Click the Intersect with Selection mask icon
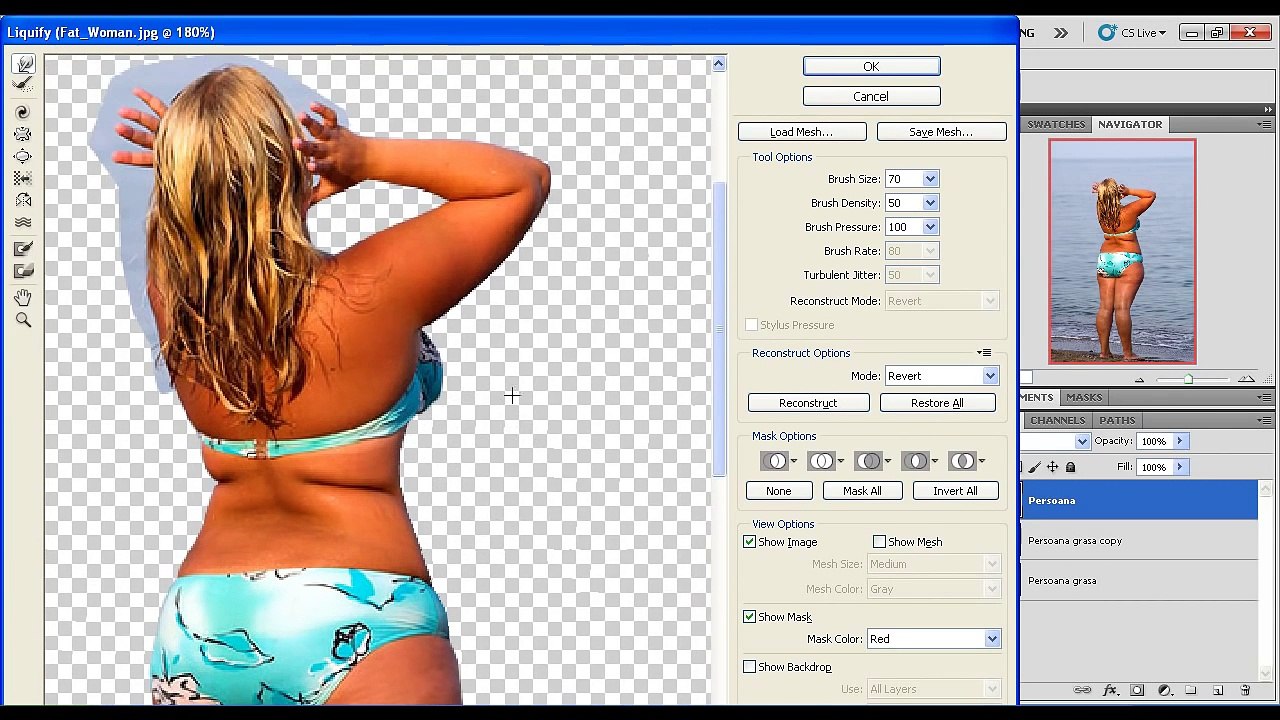Screen dimensions: 1280x720 tap(917, 461)
